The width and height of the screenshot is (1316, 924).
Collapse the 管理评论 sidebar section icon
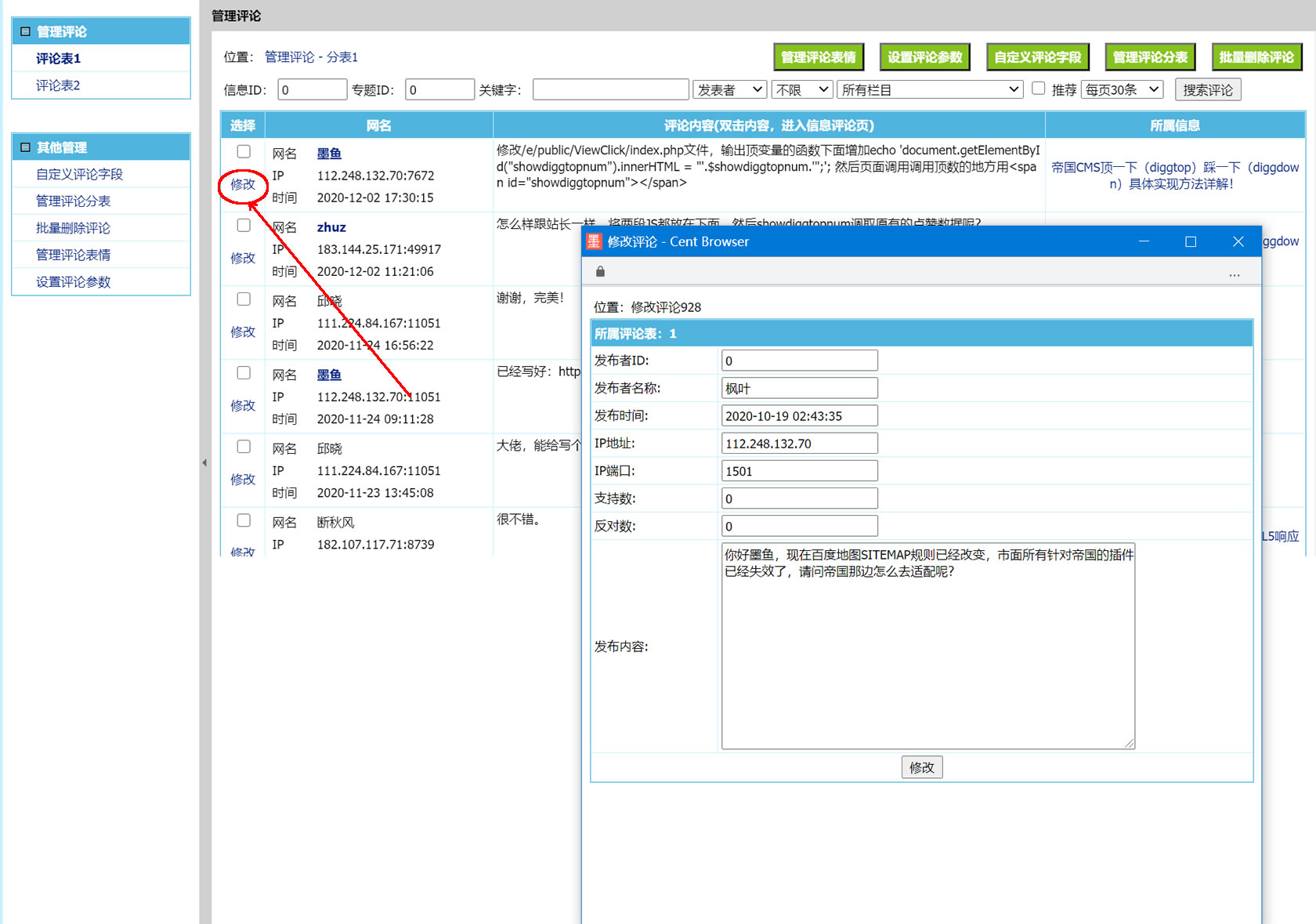point(25,31)
